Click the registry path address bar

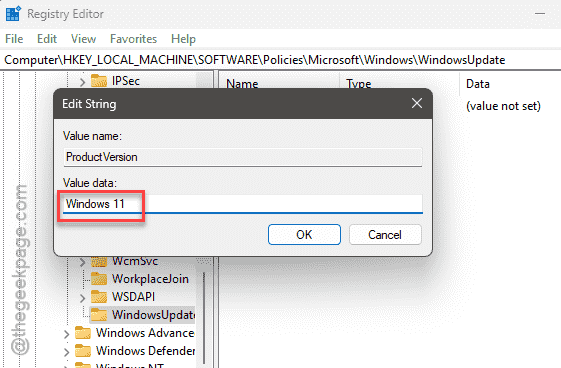pos(280,60)
